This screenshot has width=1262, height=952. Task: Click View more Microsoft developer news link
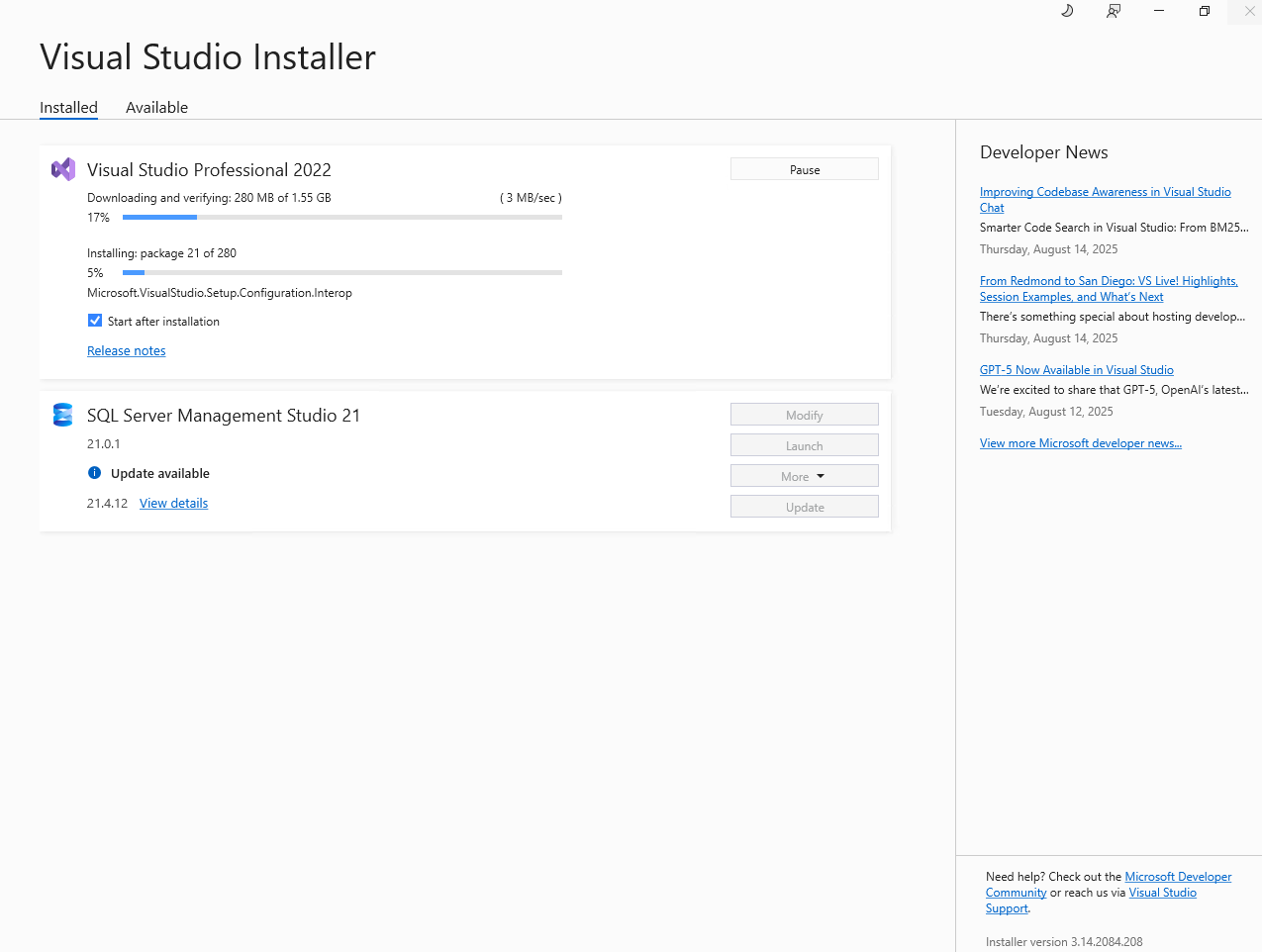tap(1081, 443)
